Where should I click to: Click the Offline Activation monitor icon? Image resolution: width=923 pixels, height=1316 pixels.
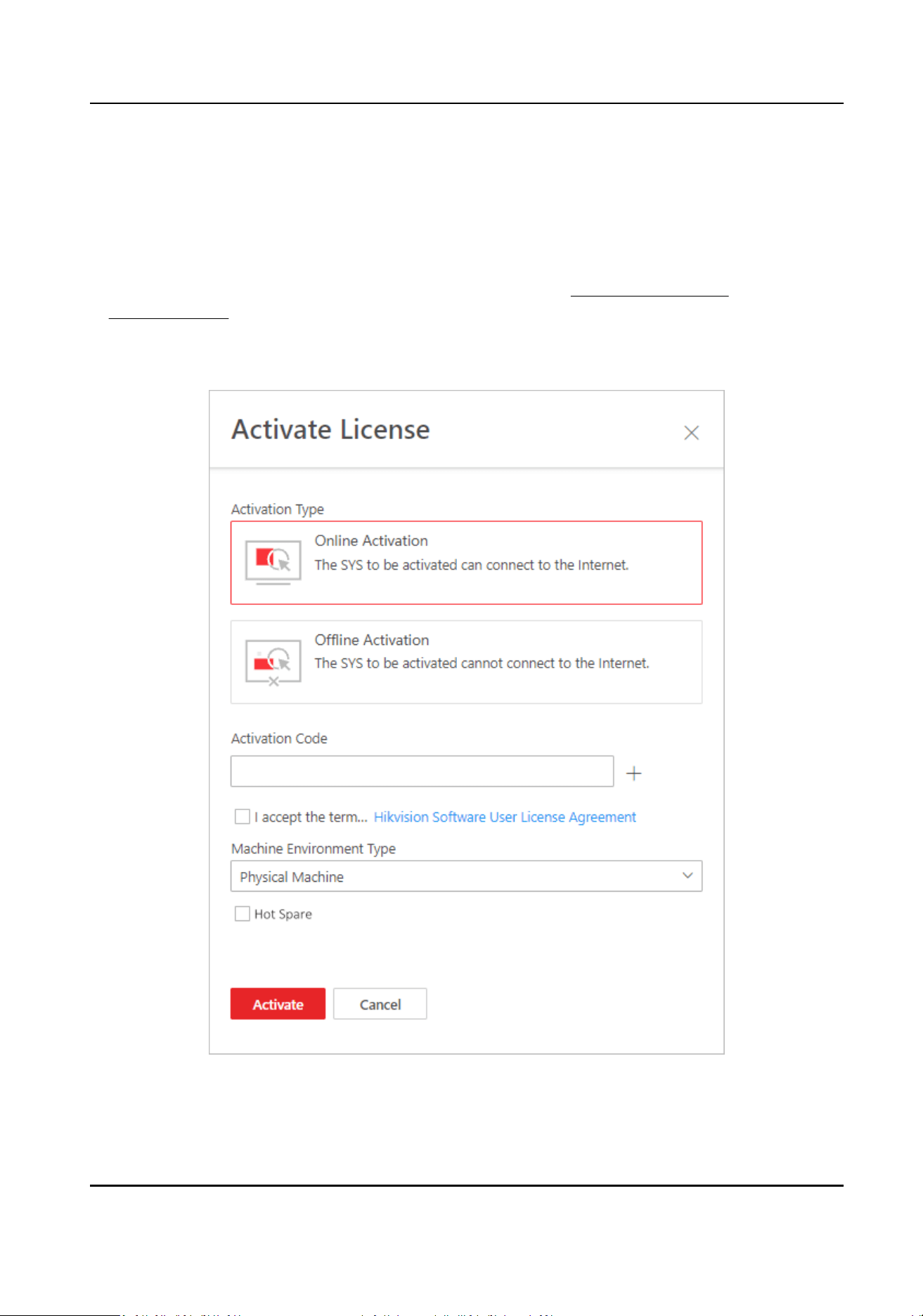[x=273, y=662]
